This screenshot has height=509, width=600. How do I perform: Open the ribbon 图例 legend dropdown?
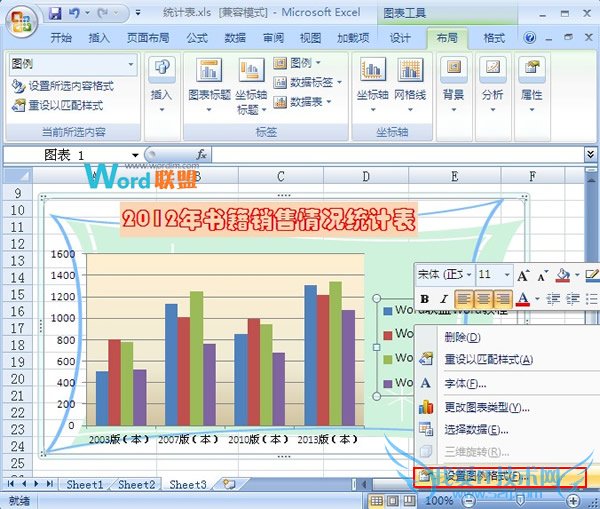tap(297, 62)
